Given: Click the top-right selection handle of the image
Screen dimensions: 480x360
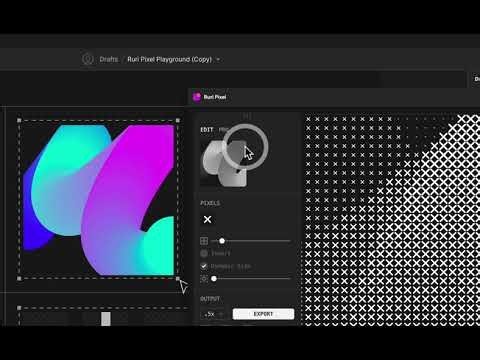Looking at the screenshot, I should click(178, 120).
